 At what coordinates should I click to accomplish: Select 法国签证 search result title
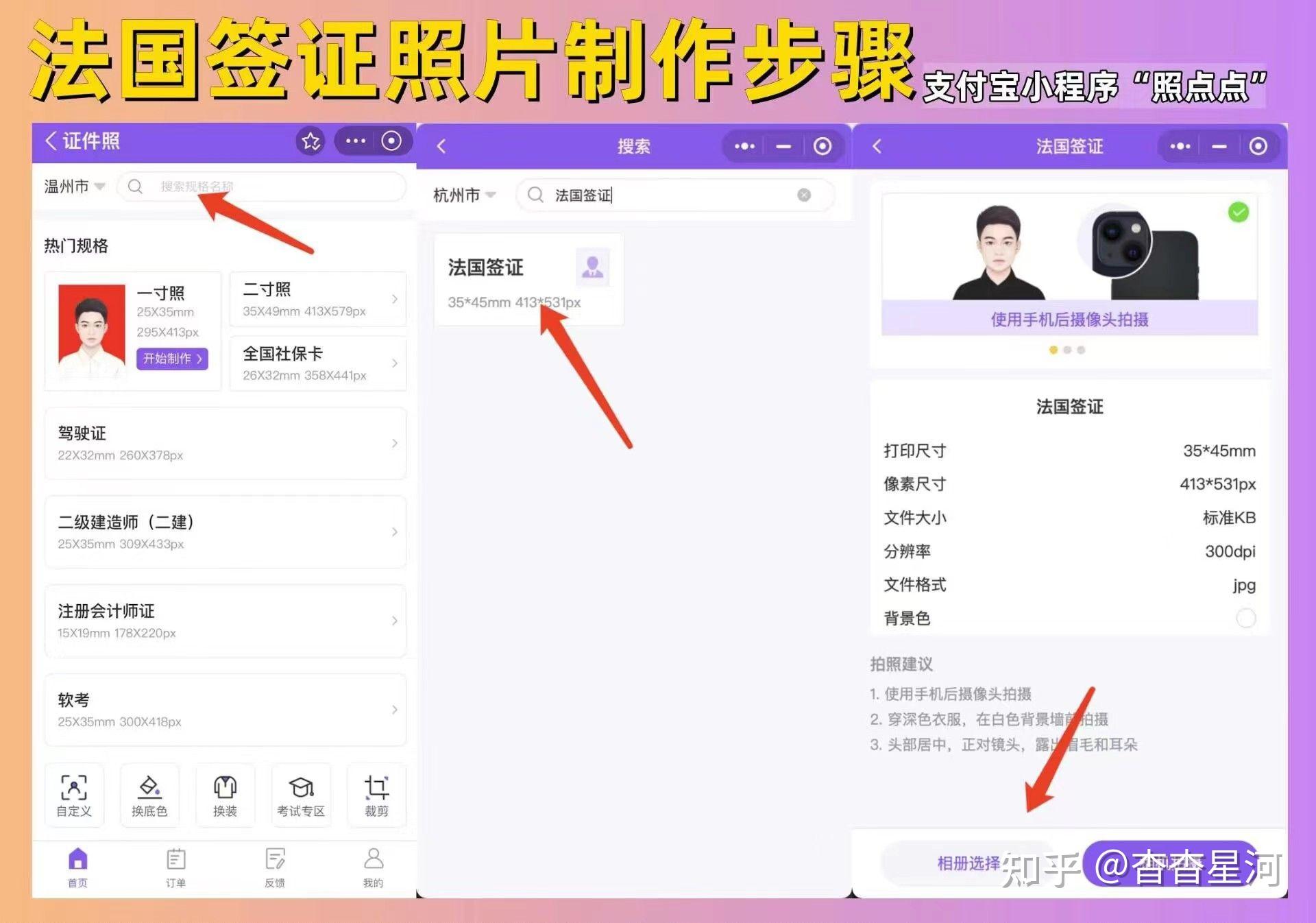486,267
